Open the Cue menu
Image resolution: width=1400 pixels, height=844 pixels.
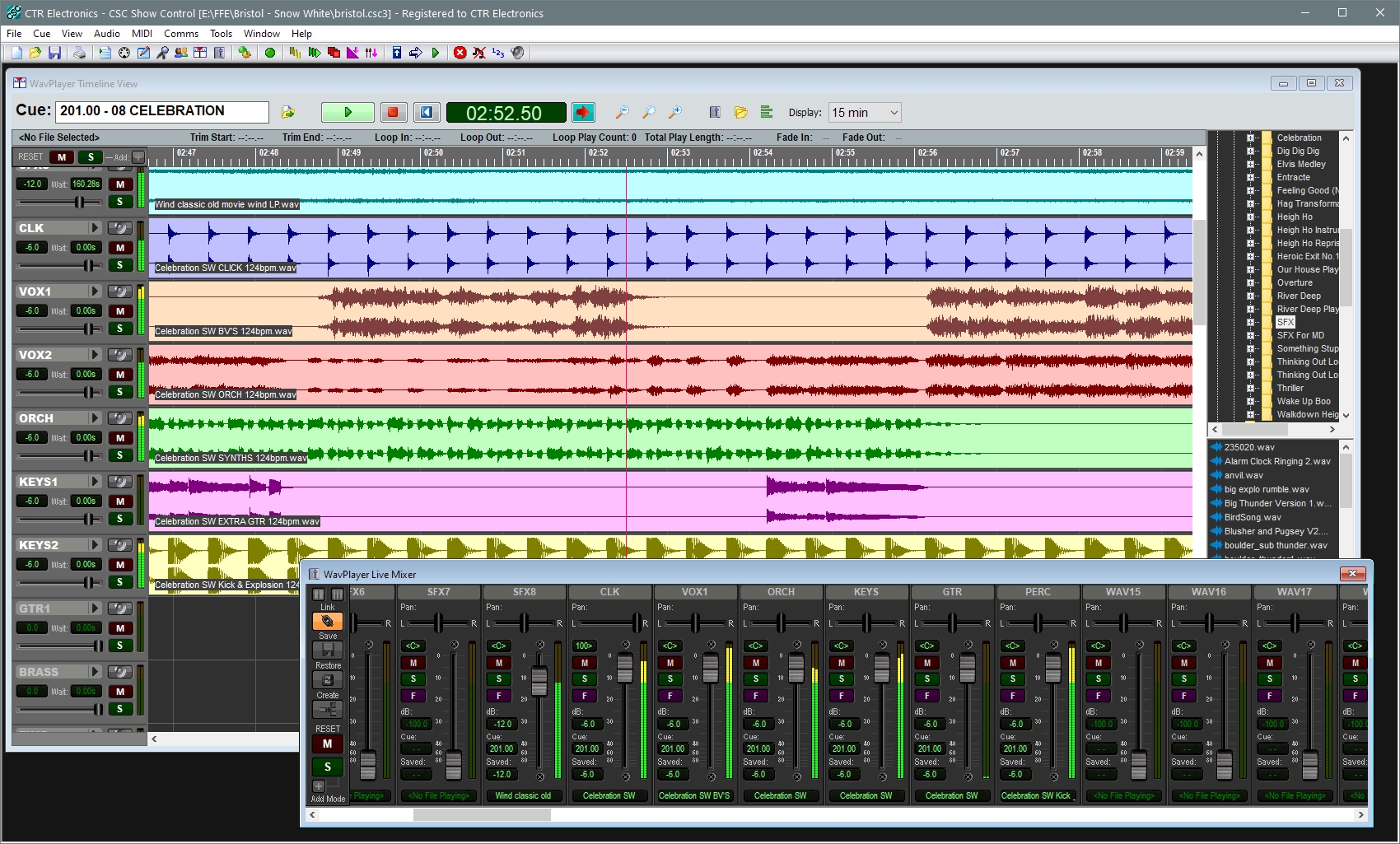(41, 34)
